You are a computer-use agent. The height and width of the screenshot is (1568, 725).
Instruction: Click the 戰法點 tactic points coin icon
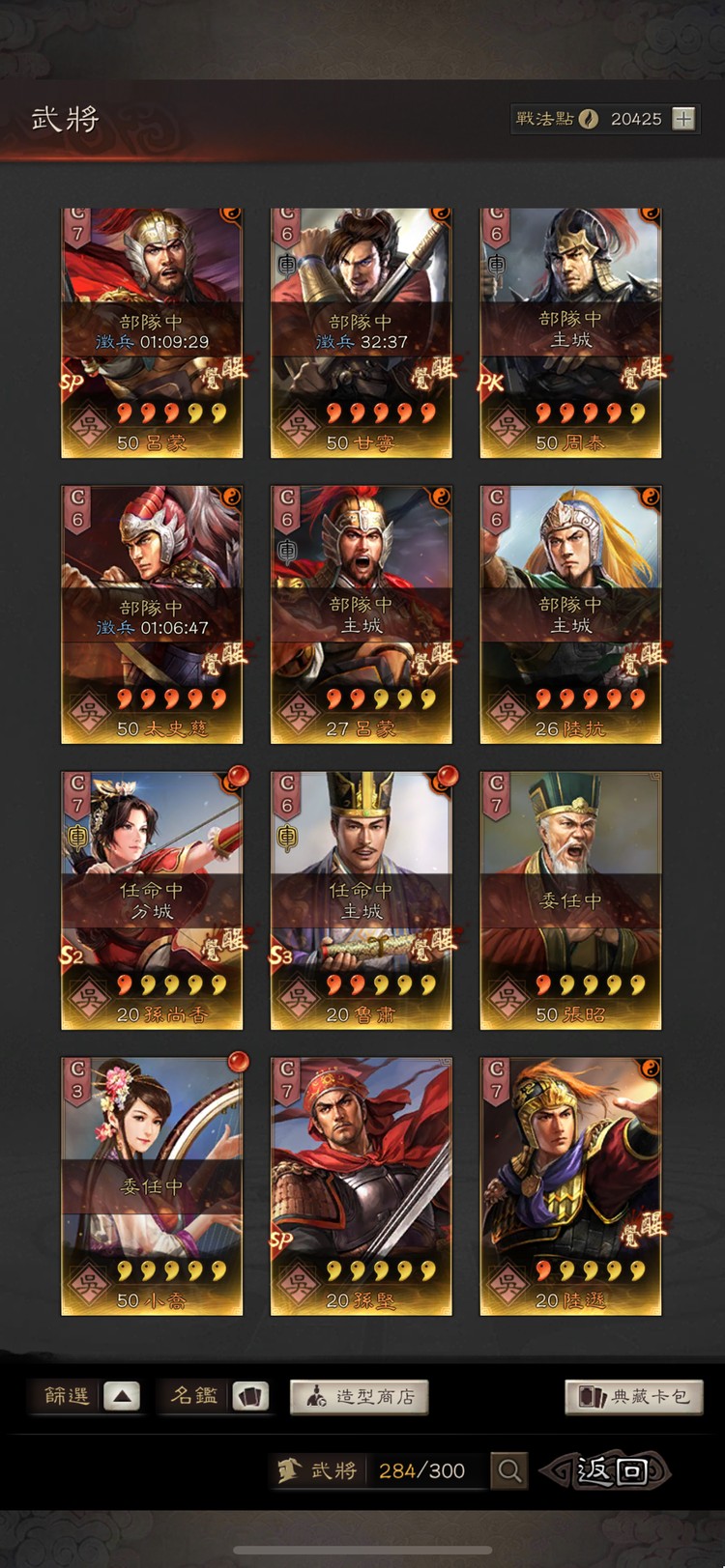click(x=589, y=119)
